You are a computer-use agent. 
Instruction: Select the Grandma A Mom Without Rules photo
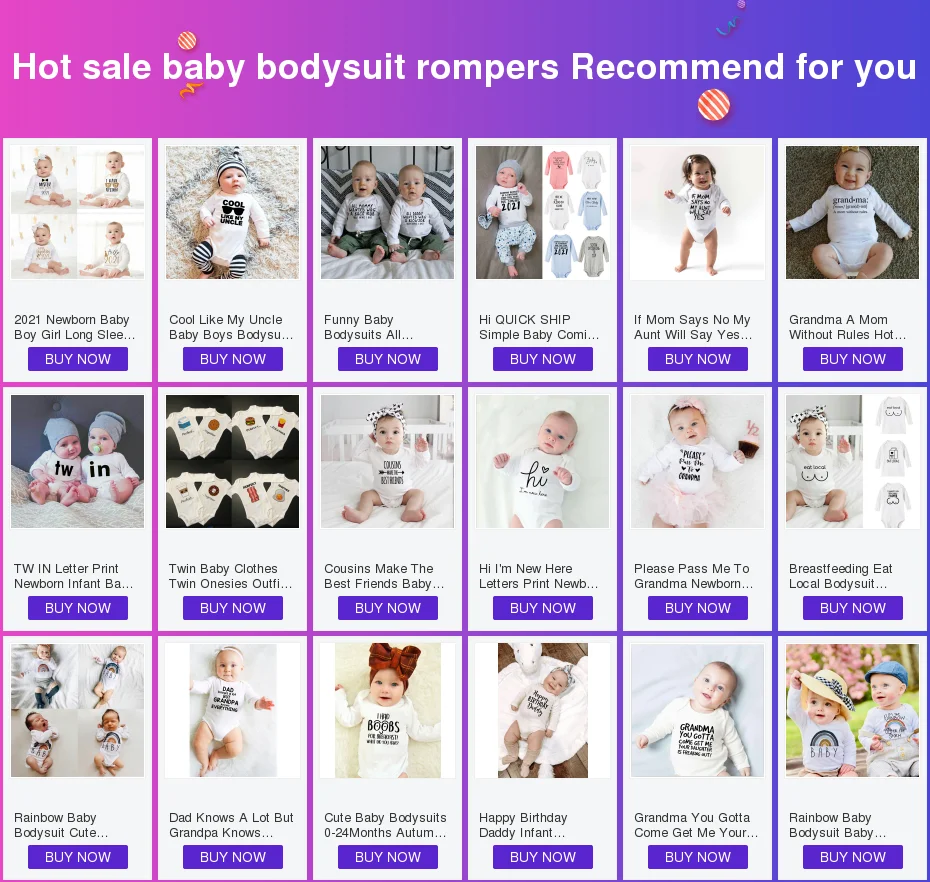(x=852, y=212)
